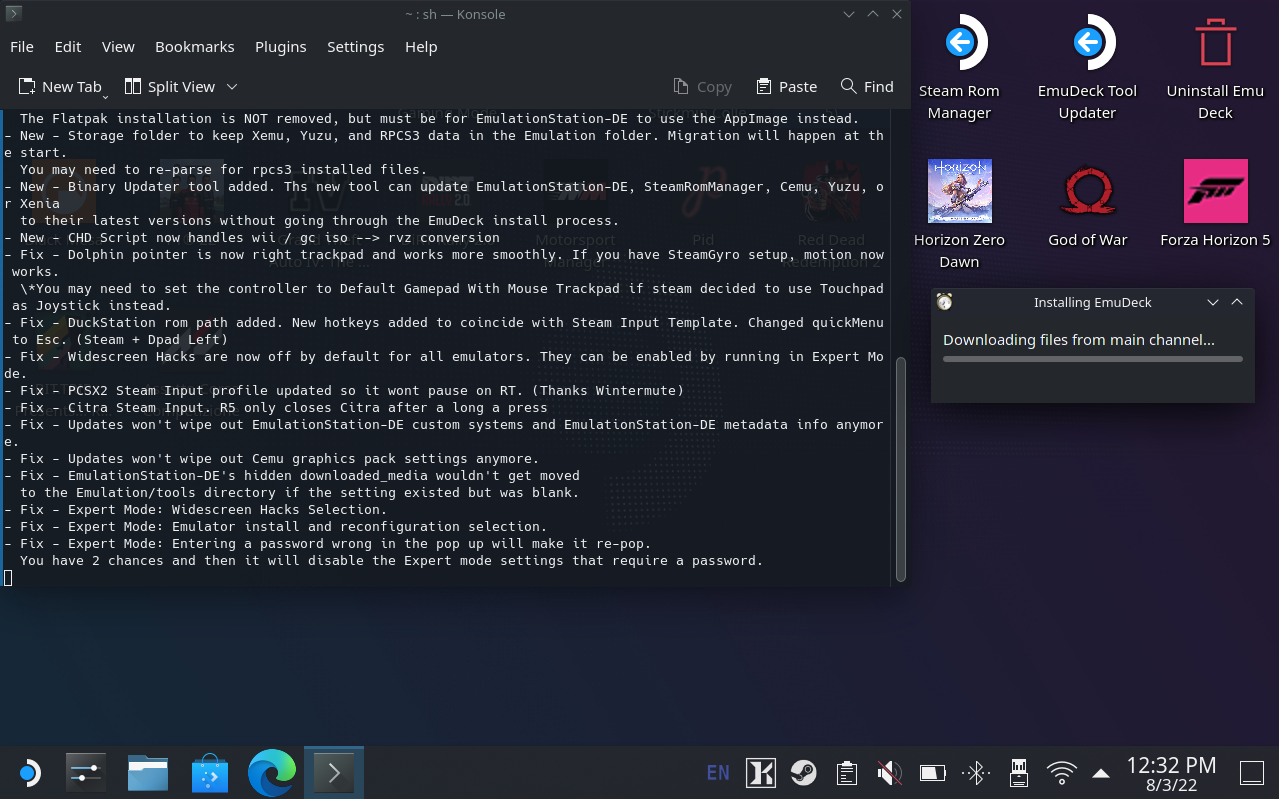
Task: Open the clipboard tray icon
Action: coord(847,772)
